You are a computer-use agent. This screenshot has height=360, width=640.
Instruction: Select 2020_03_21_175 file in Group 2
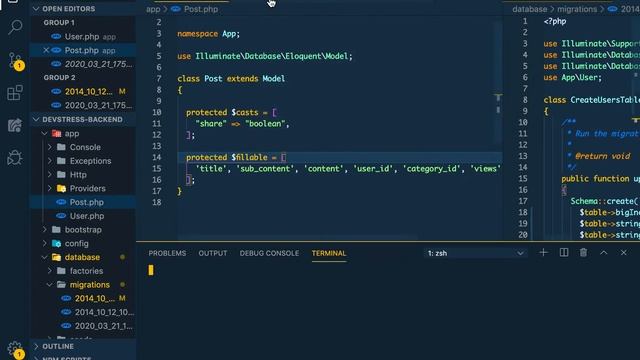(x=83, y=105)
